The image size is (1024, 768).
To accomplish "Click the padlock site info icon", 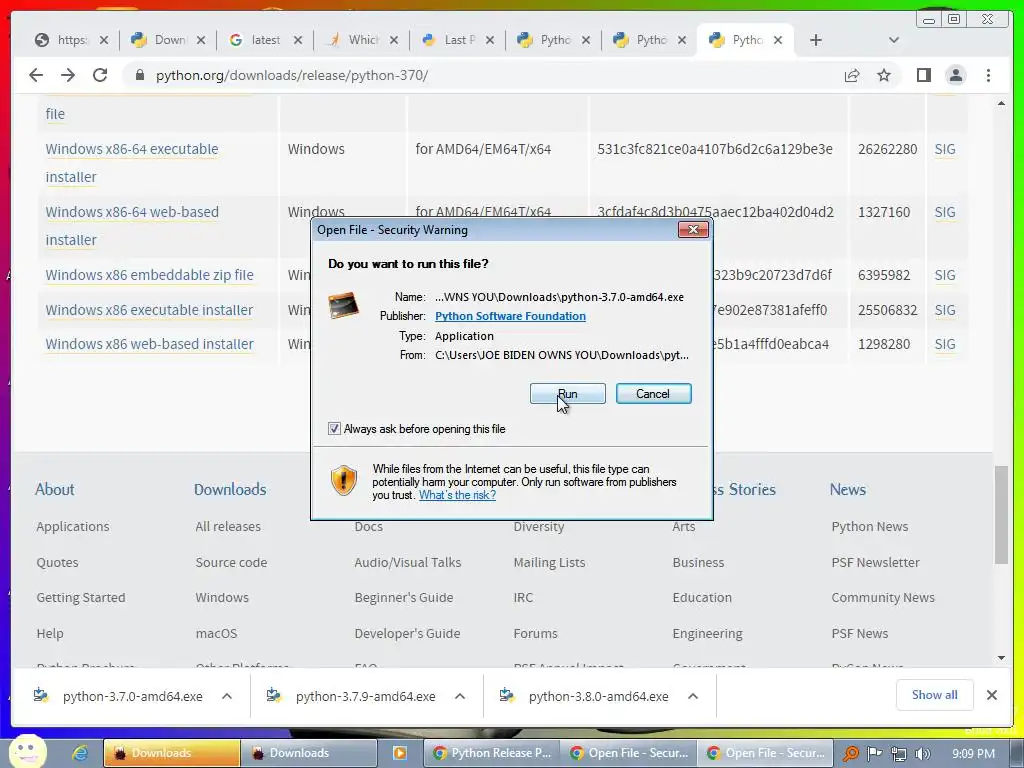I will click(139, 75).
